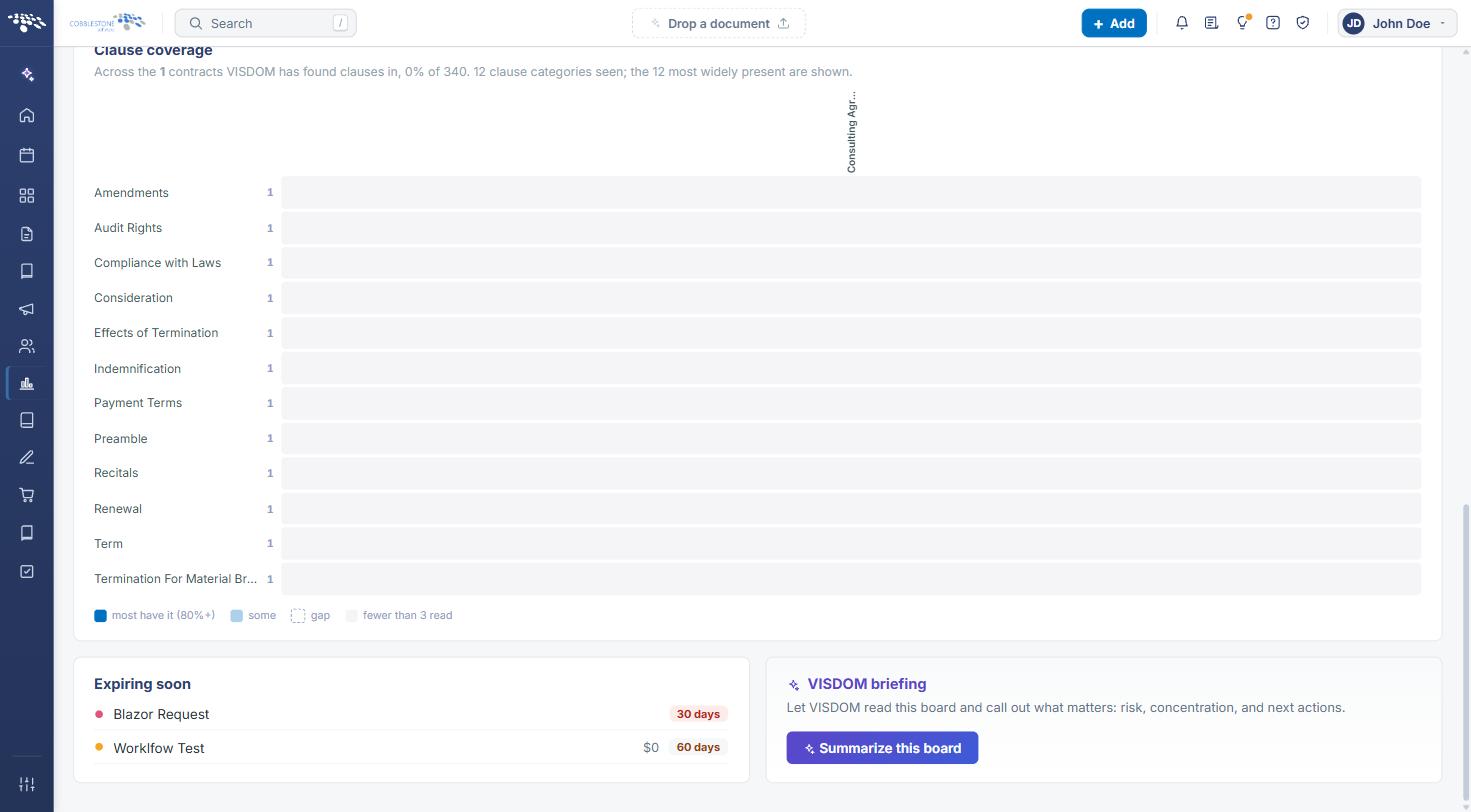The height and width of the screenshot is (812, 1471).
Task: Click the Compliance with Laws label
Action: (x=157, y=263)
